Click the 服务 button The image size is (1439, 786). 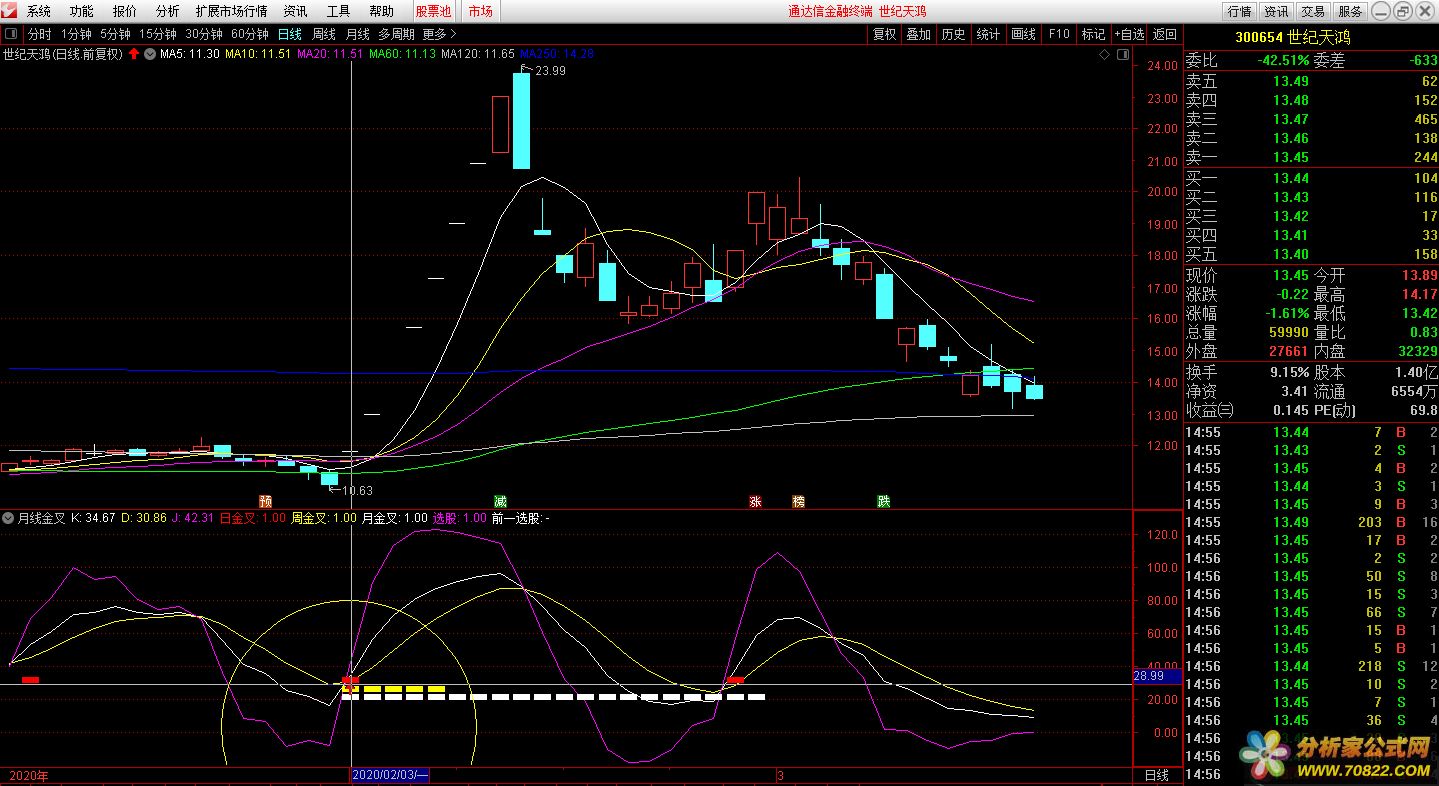1350,11
